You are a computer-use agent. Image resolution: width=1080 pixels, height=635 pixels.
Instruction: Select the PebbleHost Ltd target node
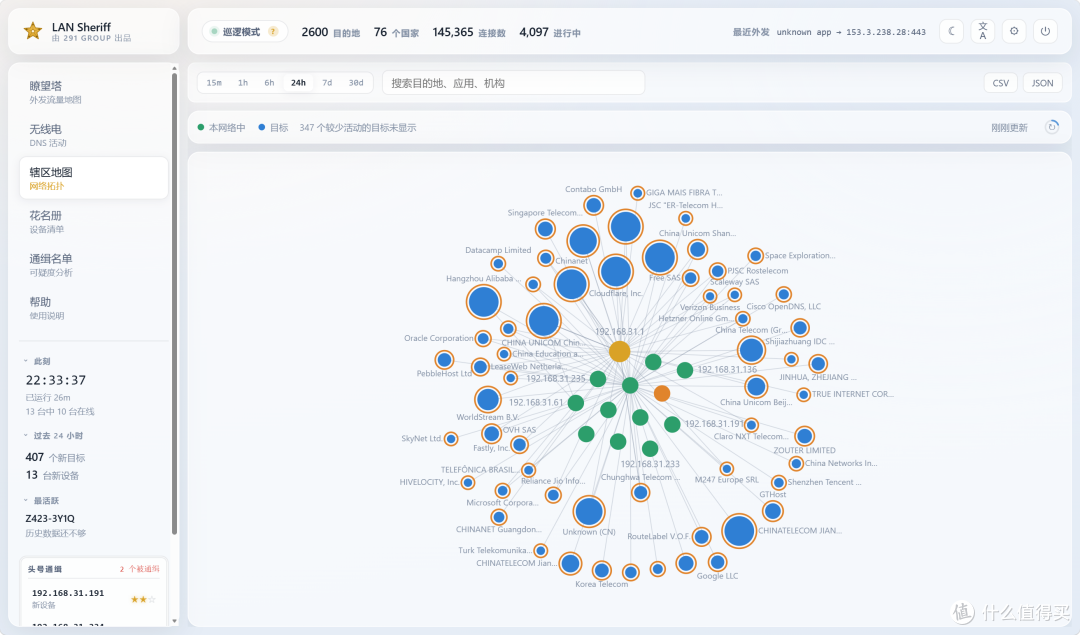click(444, 360)
